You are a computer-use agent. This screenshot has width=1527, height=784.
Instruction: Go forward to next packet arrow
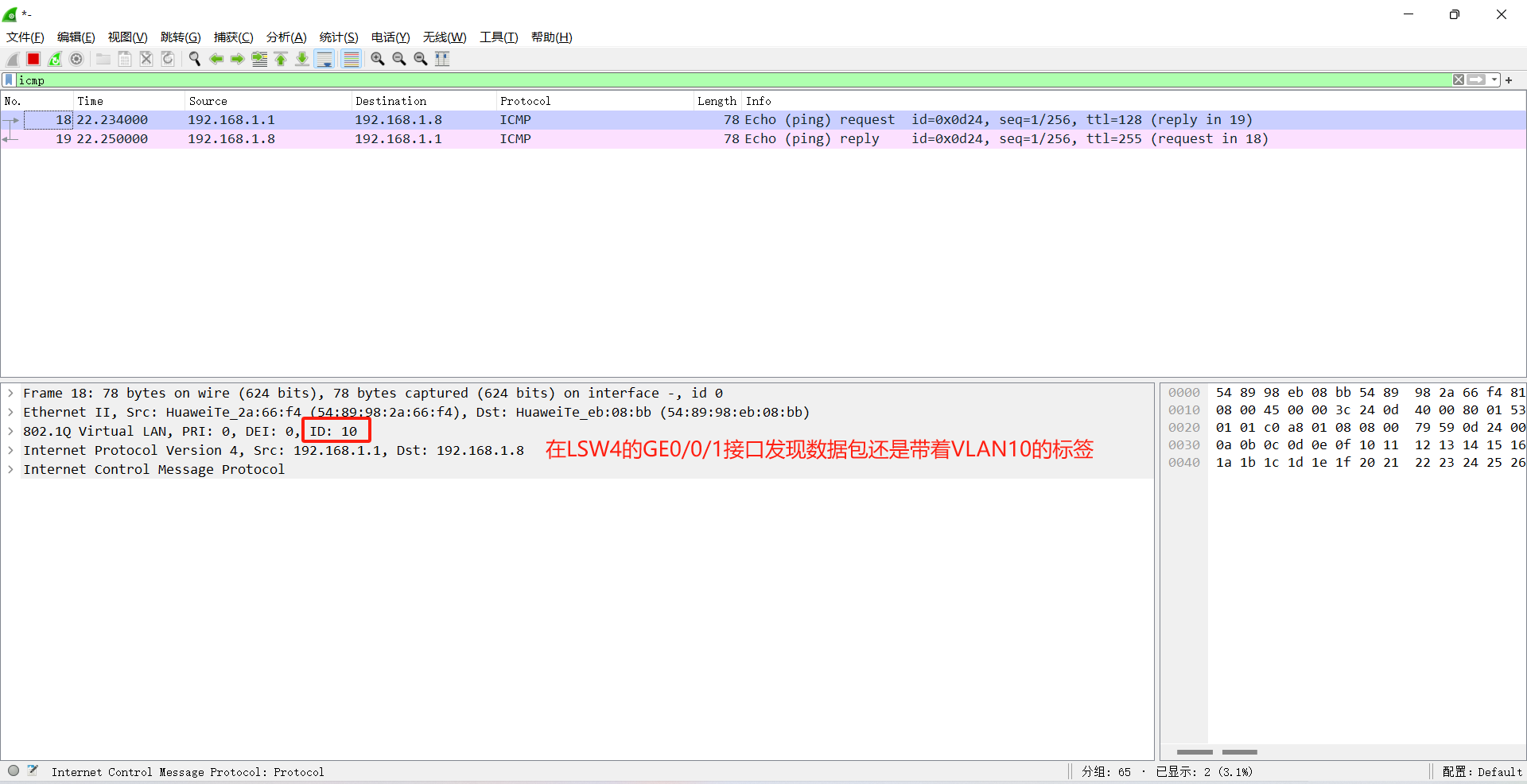click(237, 59)
